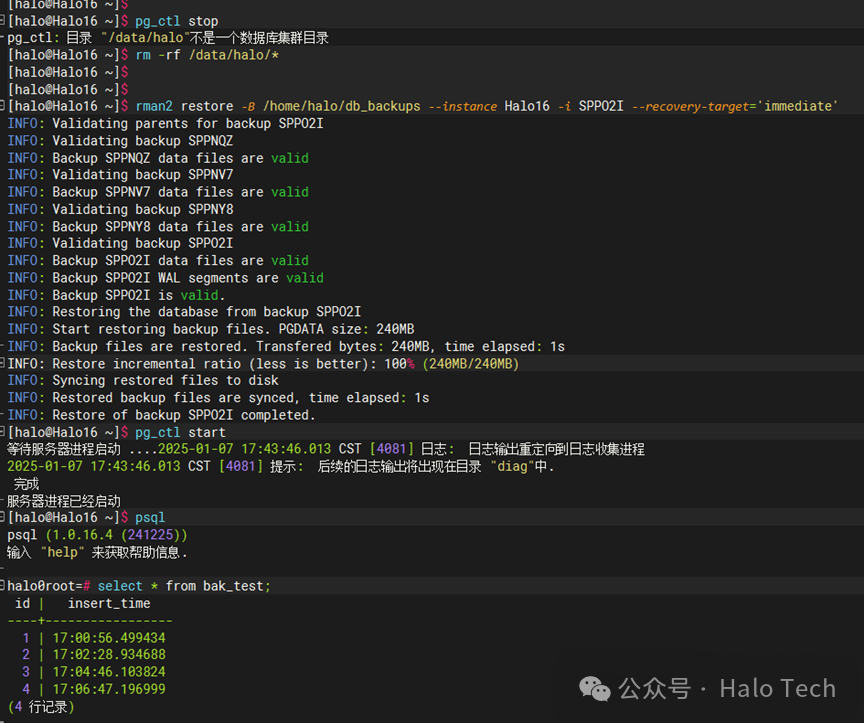Image resolution: width=864 pixels, height=723 pixels.
Task: Collapse the fold marker beside "rman2 restore" command
Action: (2, 105)
